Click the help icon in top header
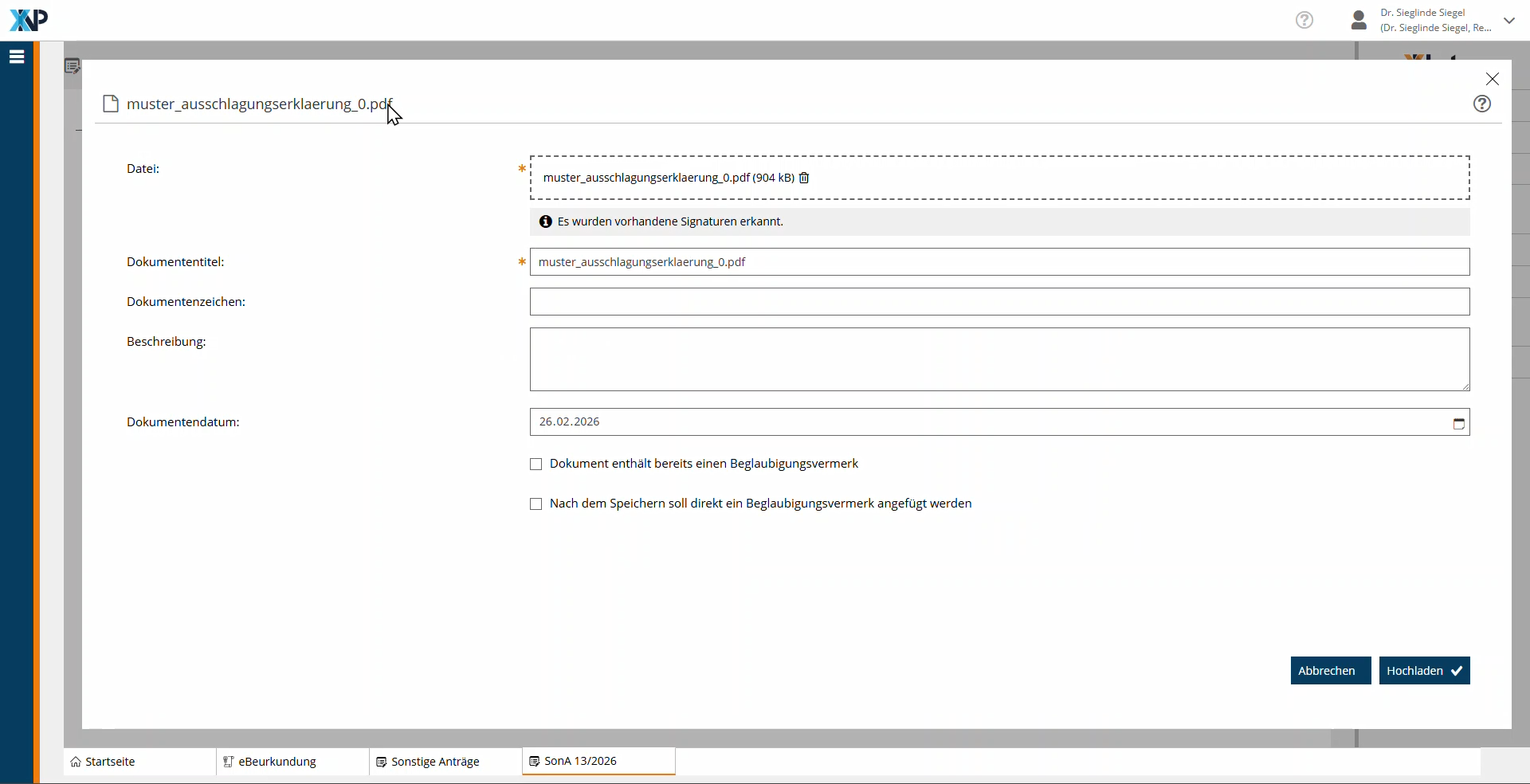 [x=1304, y=20]
